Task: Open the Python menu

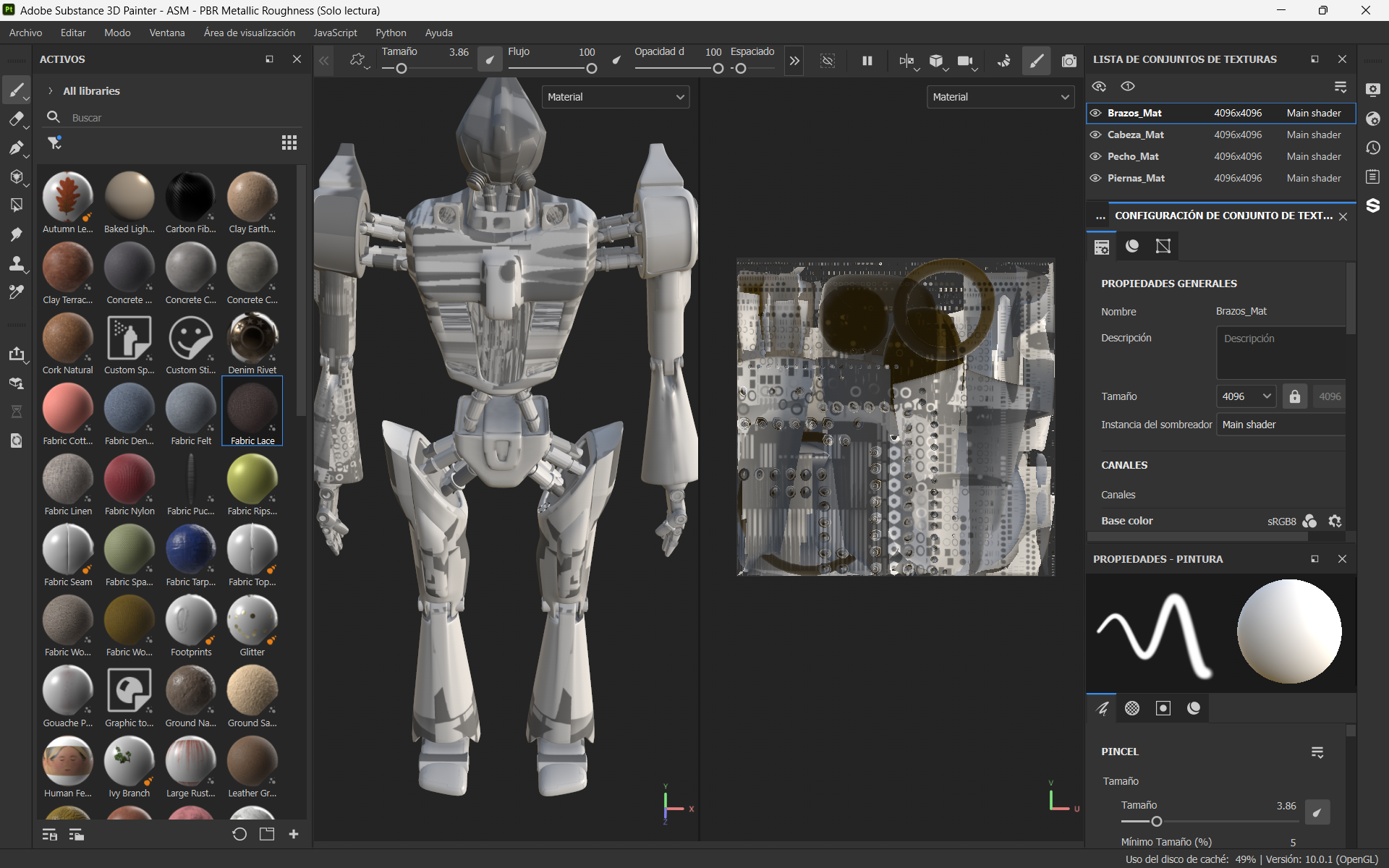Action: click(391, 33)
